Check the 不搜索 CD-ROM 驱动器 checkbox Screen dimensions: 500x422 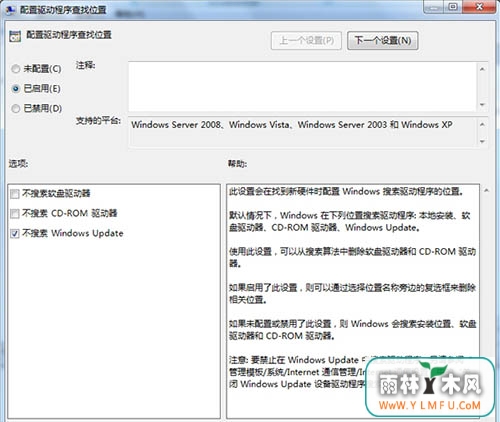pyautogui.click(x=15, y=213)
